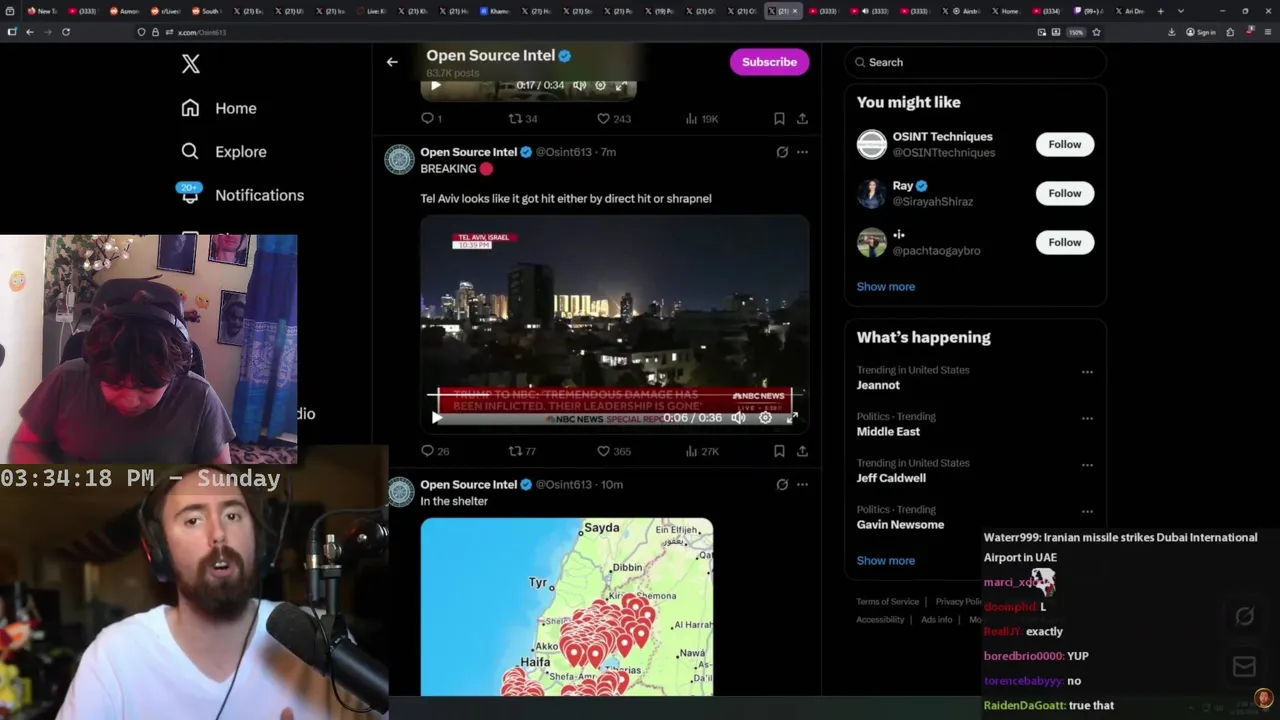Viewport: 1280px width, 720px height.
Task: Open the shelter alert map image
Action: [567, 606]
